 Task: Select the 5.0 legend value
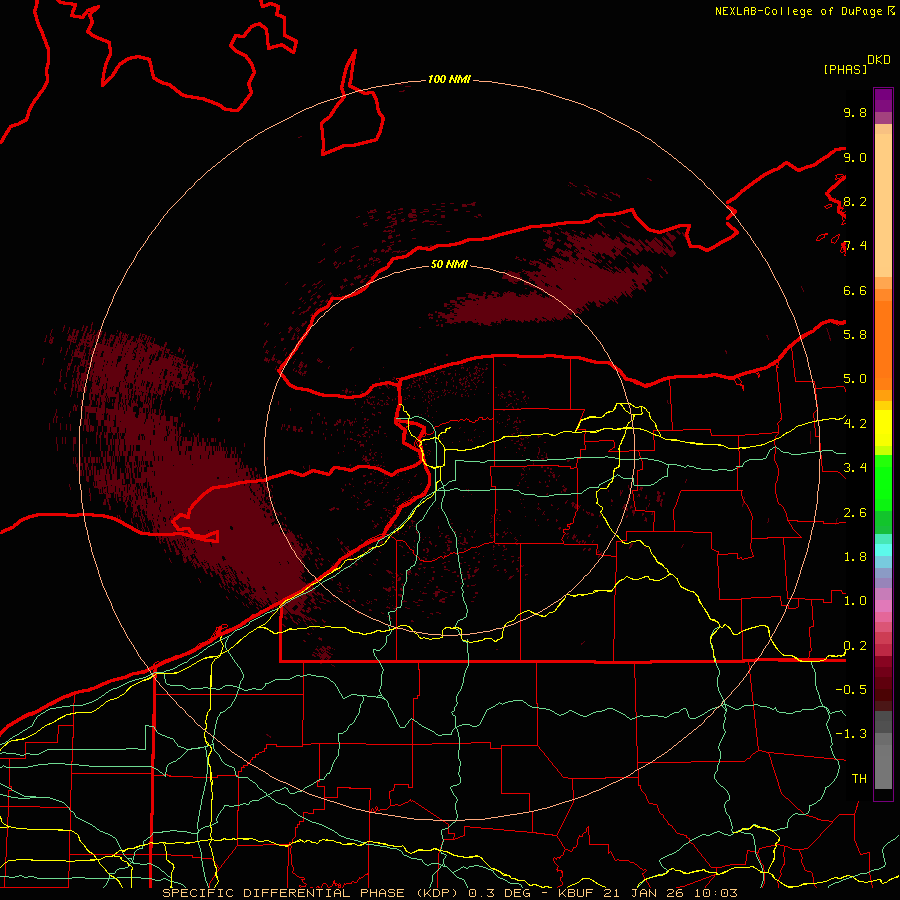tap(855, 379)
